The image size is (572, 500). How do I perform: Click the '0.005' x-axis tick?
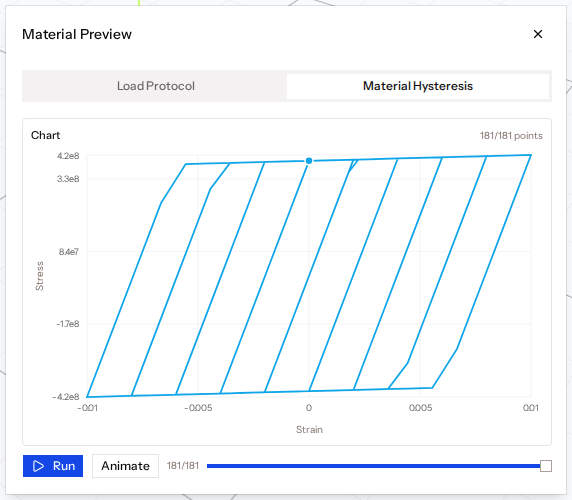(x=420, y=408)
